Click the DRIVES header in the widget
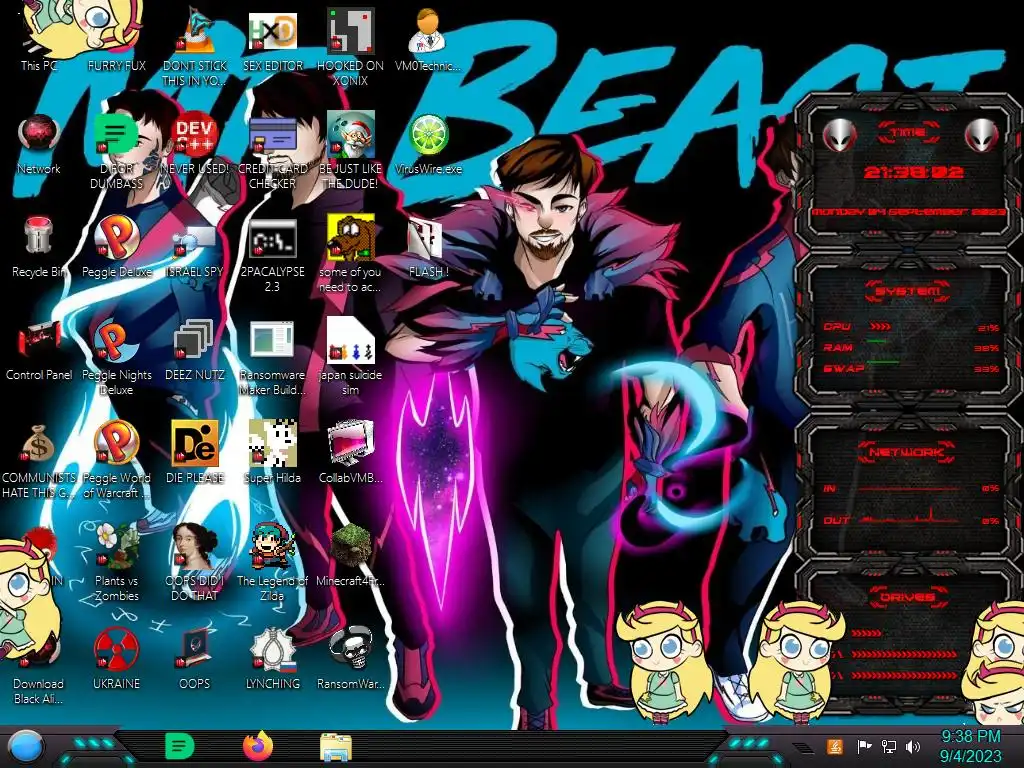This screenshot has height=768, width=1024. [908, 597]
